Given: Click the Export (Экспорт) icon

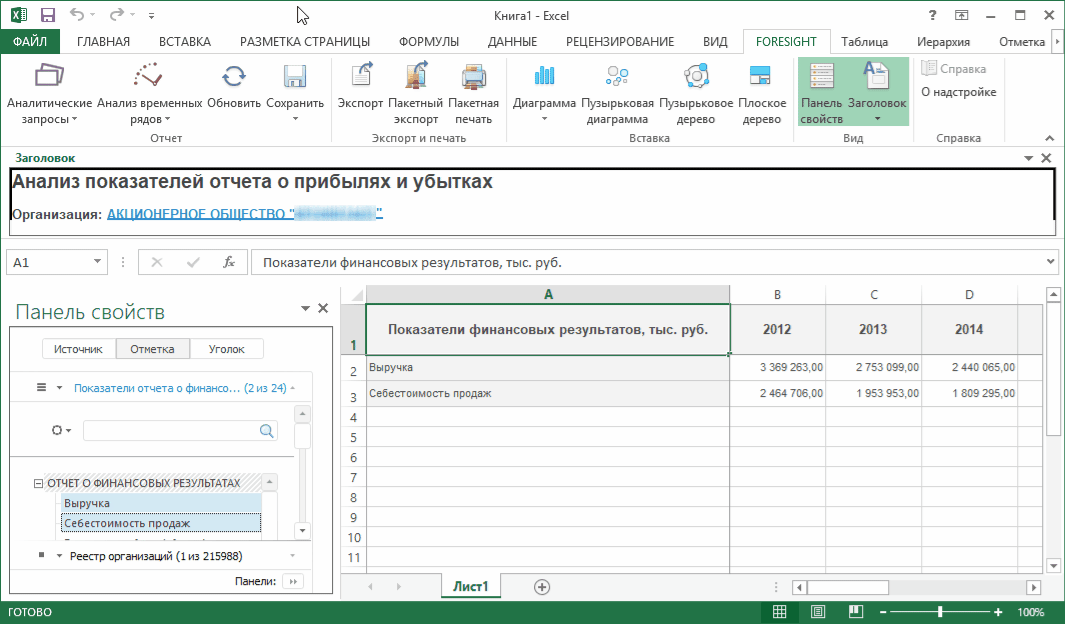Looking at the screenshot, I should coord(360,78).
